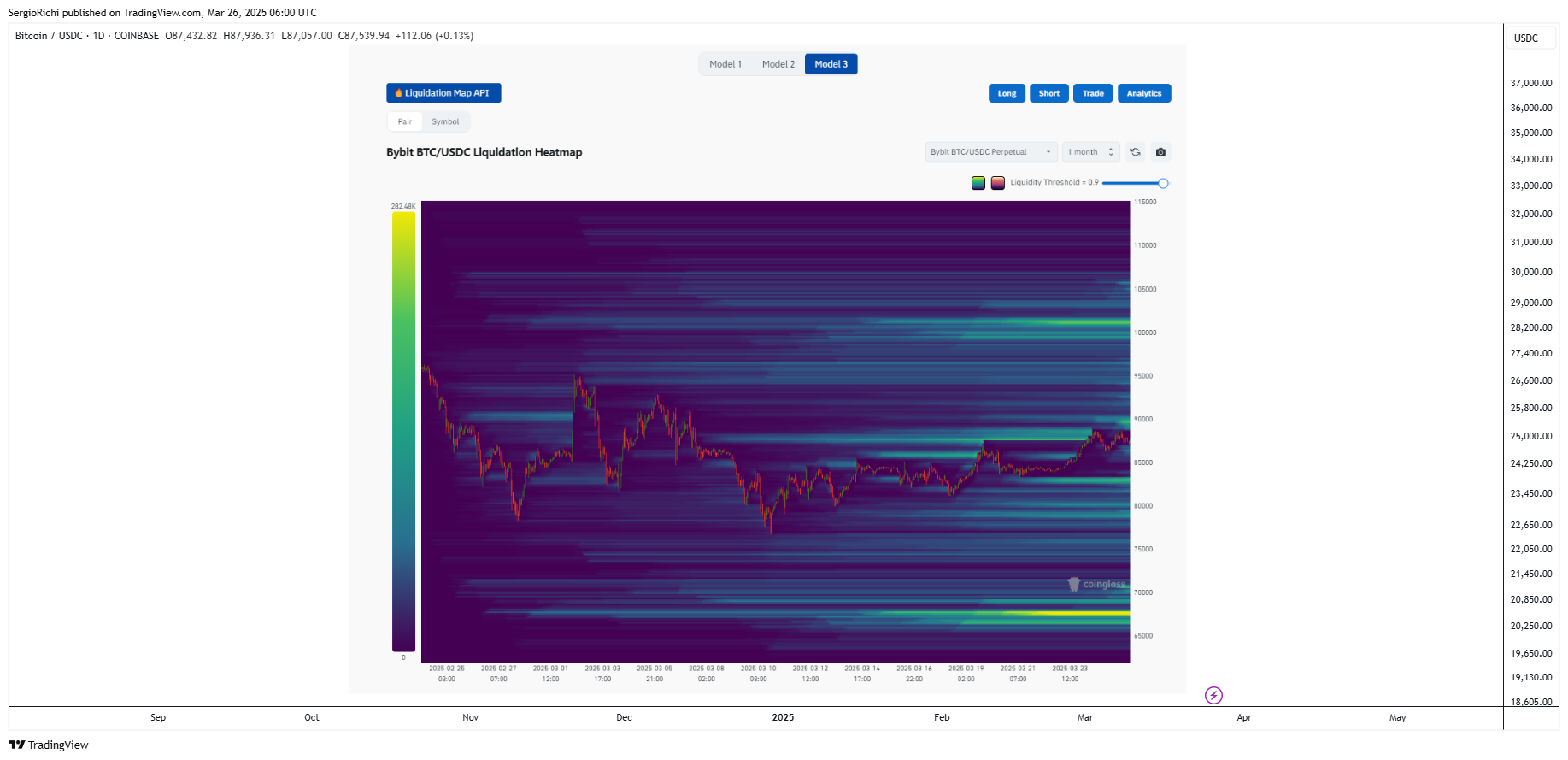Viewport: 1568px width, 760px height.
Task: Click the Liquidity Threshold slider handle
Action: tap(1163, 183)
